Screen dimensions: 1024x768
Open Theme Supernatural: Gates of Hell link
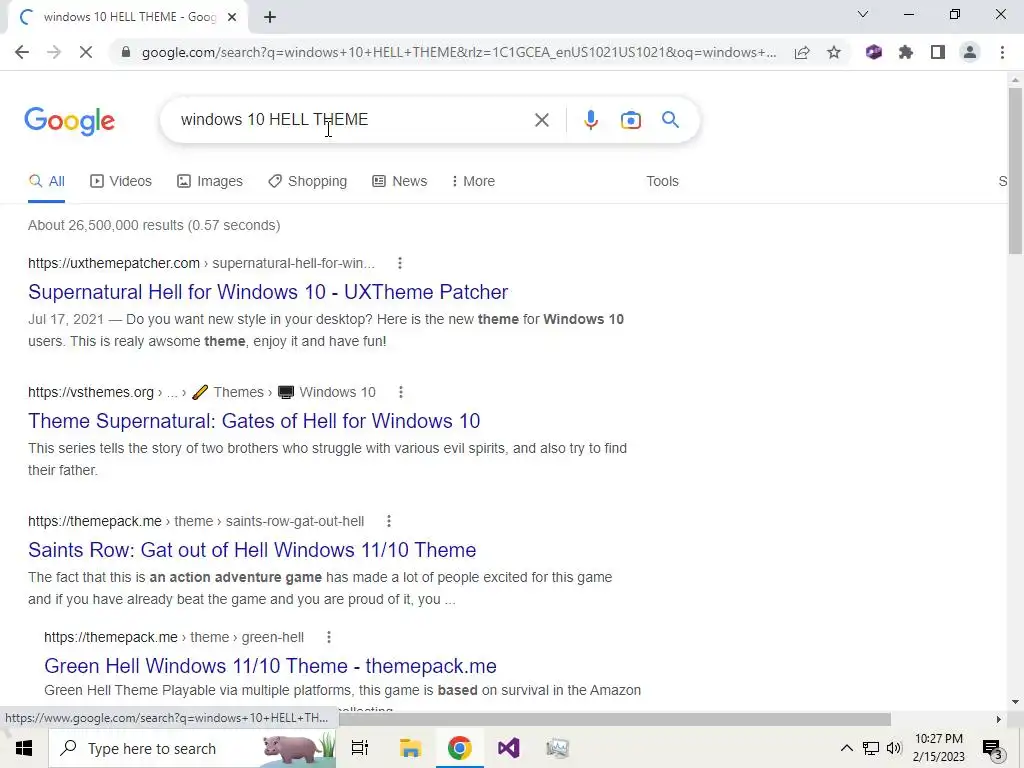pyautogui.click(x=254, y=421)
